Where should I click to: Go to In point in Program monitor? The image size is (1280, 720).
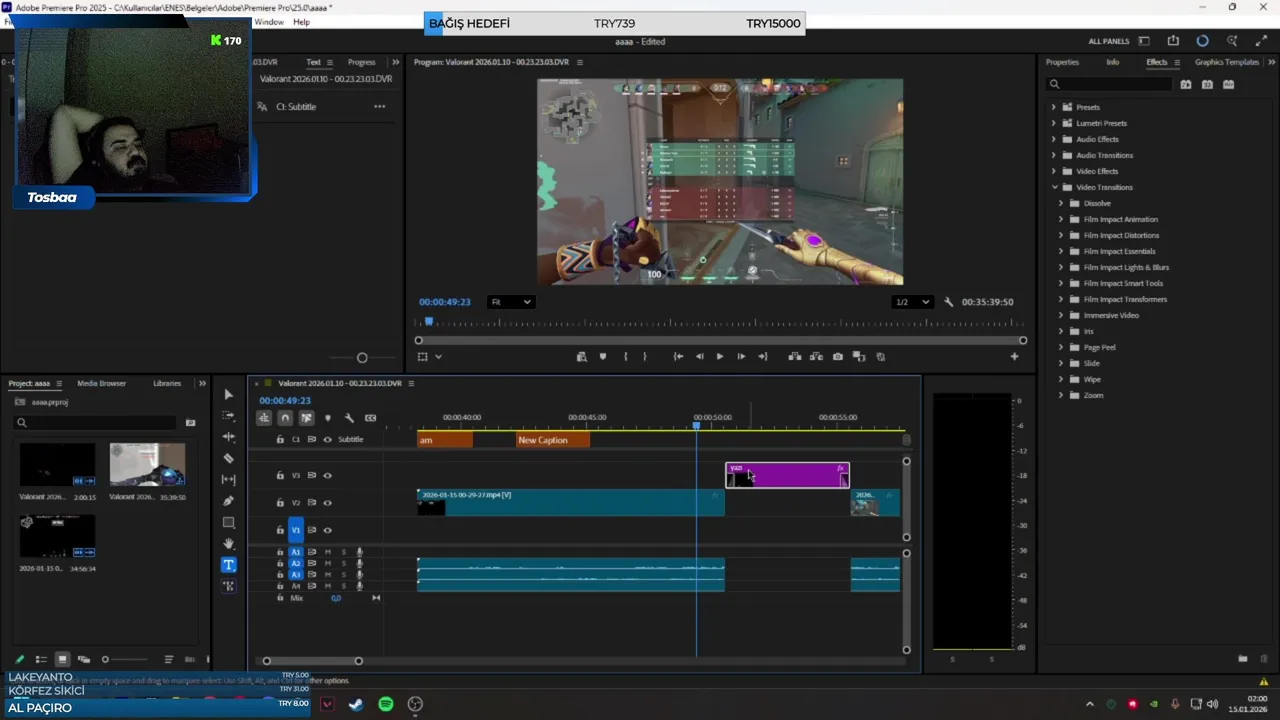pyautogui.click(x=678, y=357)
